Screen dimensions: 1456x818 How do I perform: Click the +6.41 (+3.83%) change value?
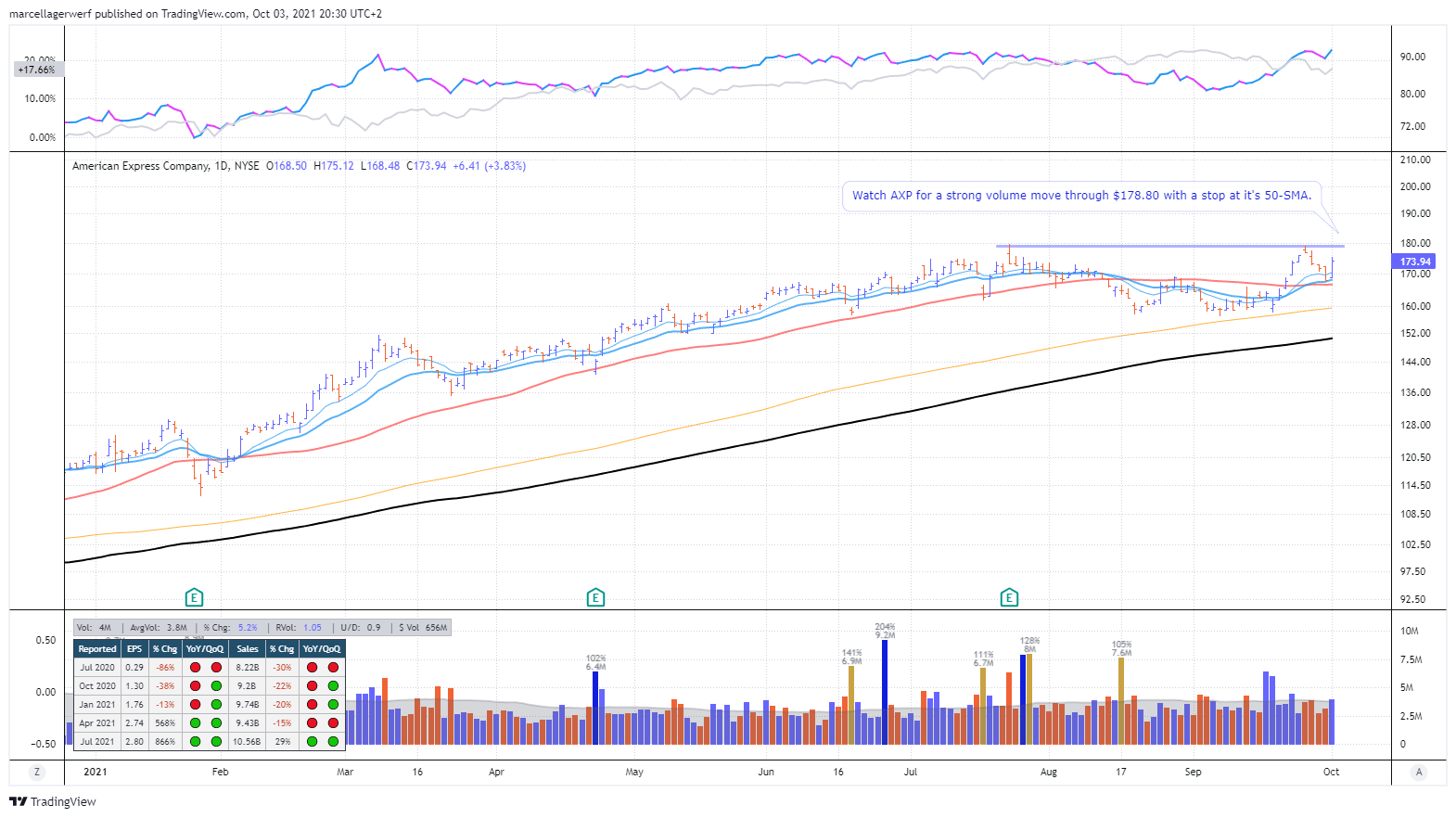[x=489, y=166]
